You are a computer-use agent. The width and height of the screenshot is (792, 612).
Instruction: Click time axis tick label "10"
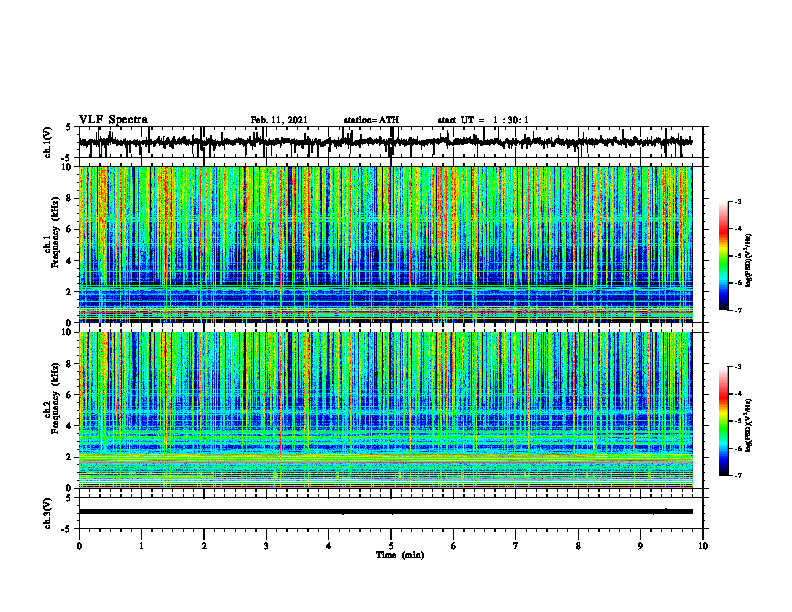(x=703, y=546)
